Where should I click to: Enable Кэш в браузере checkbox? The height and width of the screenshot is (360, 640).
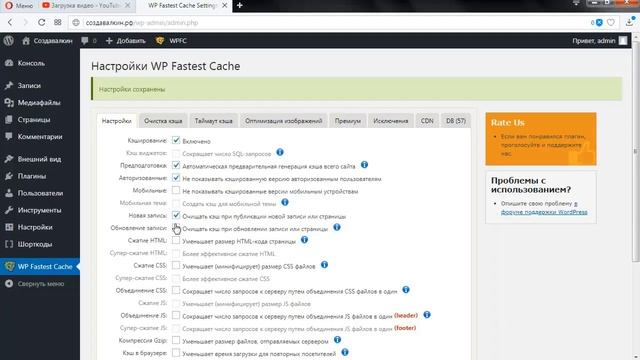pos(176,353)
